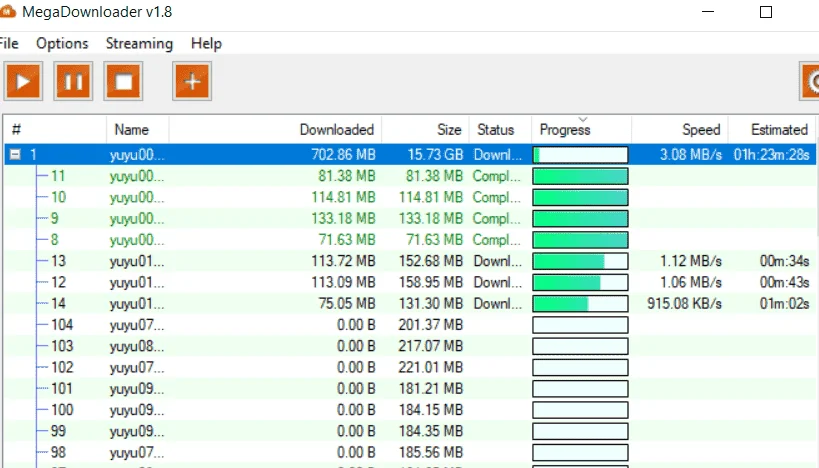This screenshot has width=819, height=468.
Task: Minimize the MegaDownloader window
Action: [x=708, y=12]
